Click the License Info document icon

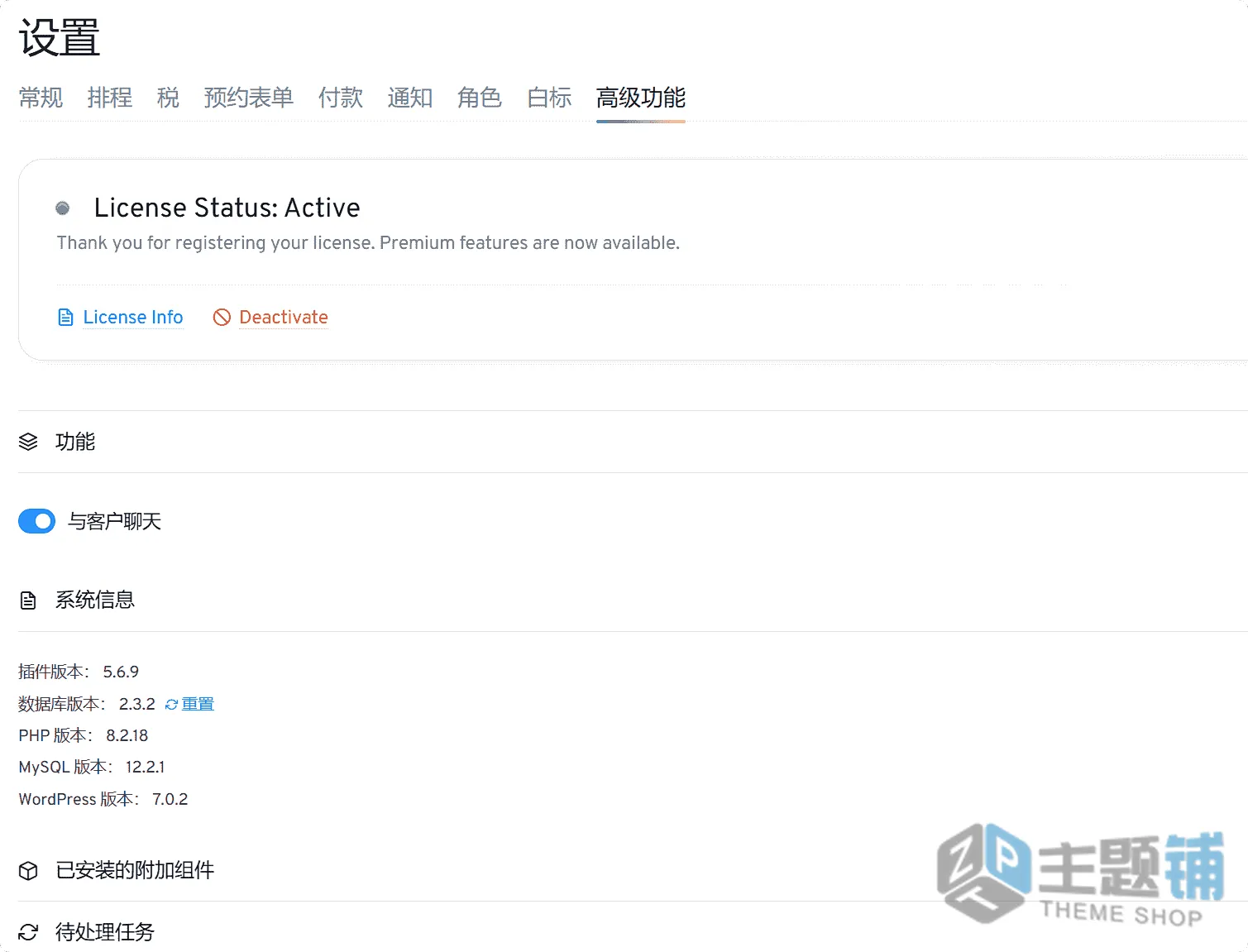click(x=65, y=318)
